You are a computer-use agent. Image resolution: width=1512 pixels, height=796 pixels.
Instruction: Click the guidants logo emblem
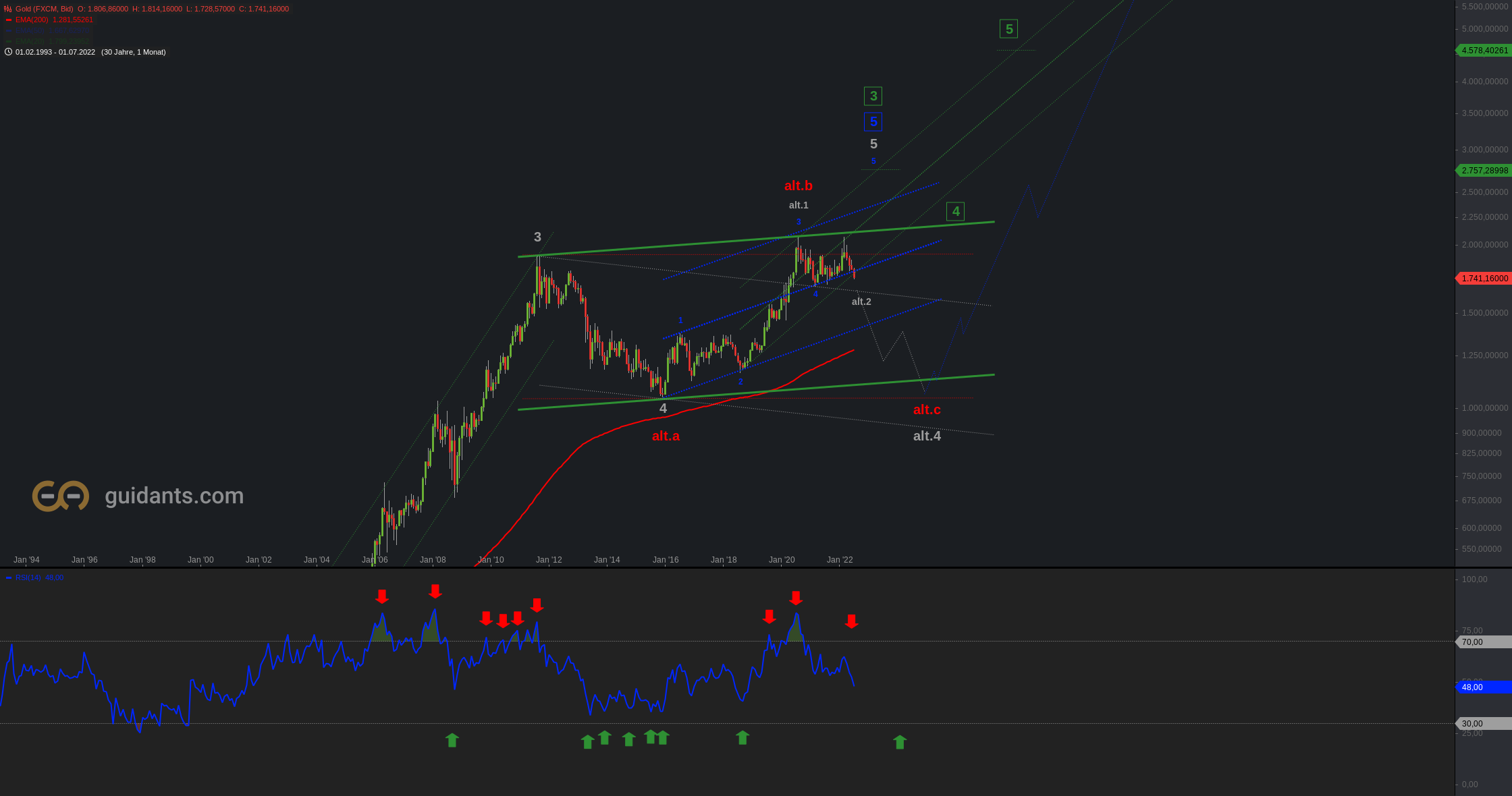tap(61, 496)
